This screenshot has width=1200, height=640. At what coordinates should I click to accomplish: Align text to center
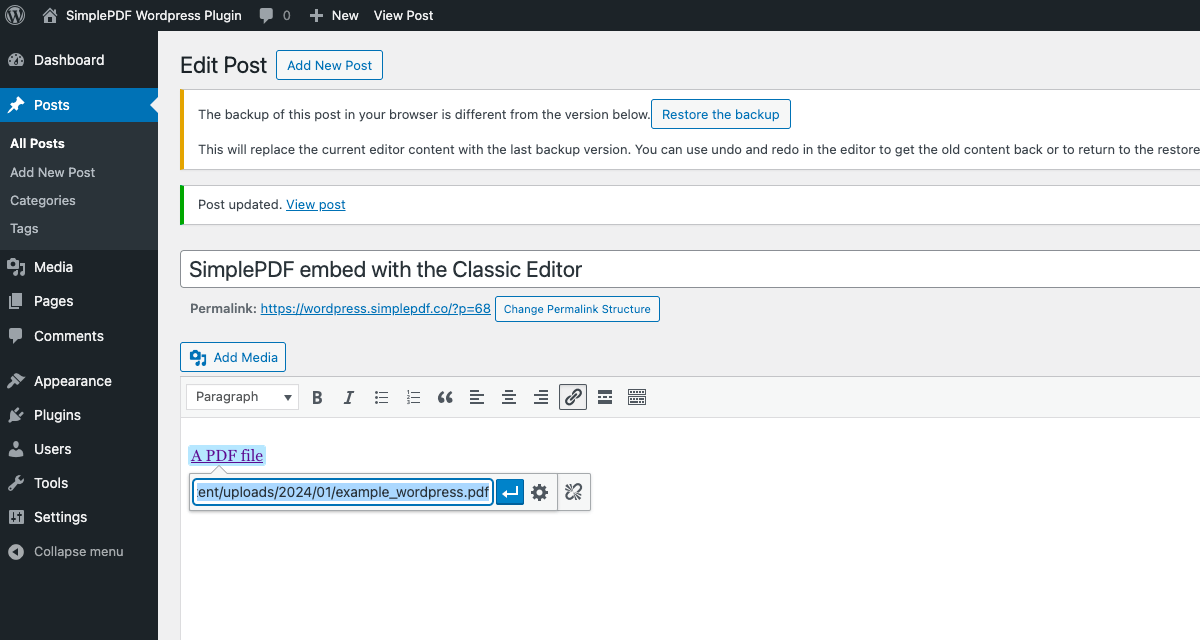pyautogui.click(x=509, y=397)
